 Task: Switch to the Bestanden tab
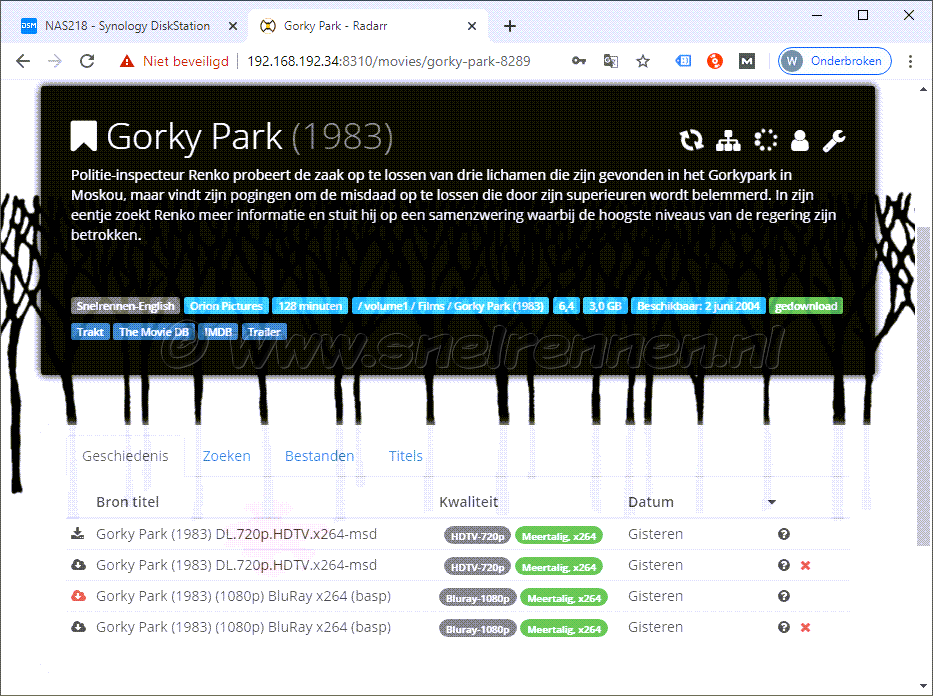click(x=320, y=456)
